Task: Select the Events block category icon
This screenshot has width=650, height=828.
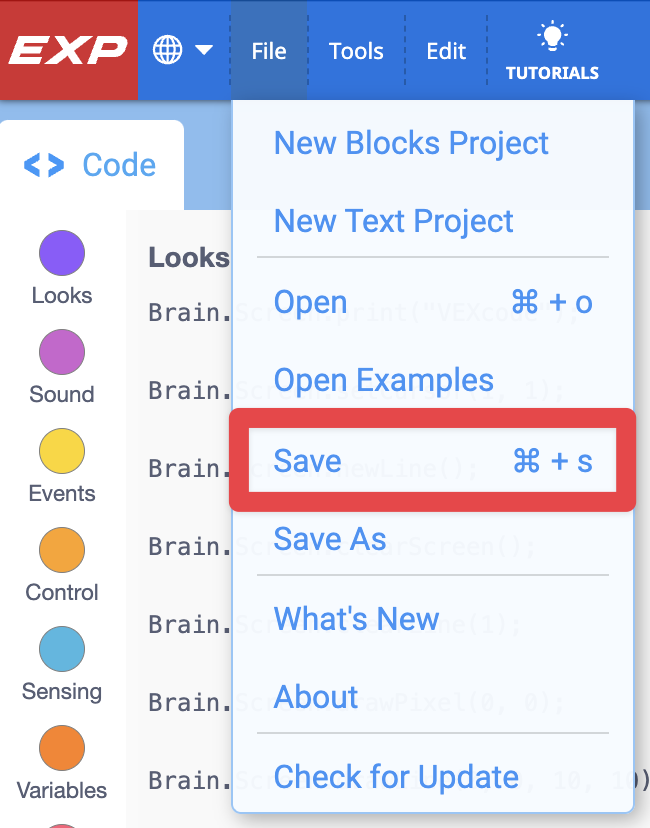Action: [x=61, y=451]
